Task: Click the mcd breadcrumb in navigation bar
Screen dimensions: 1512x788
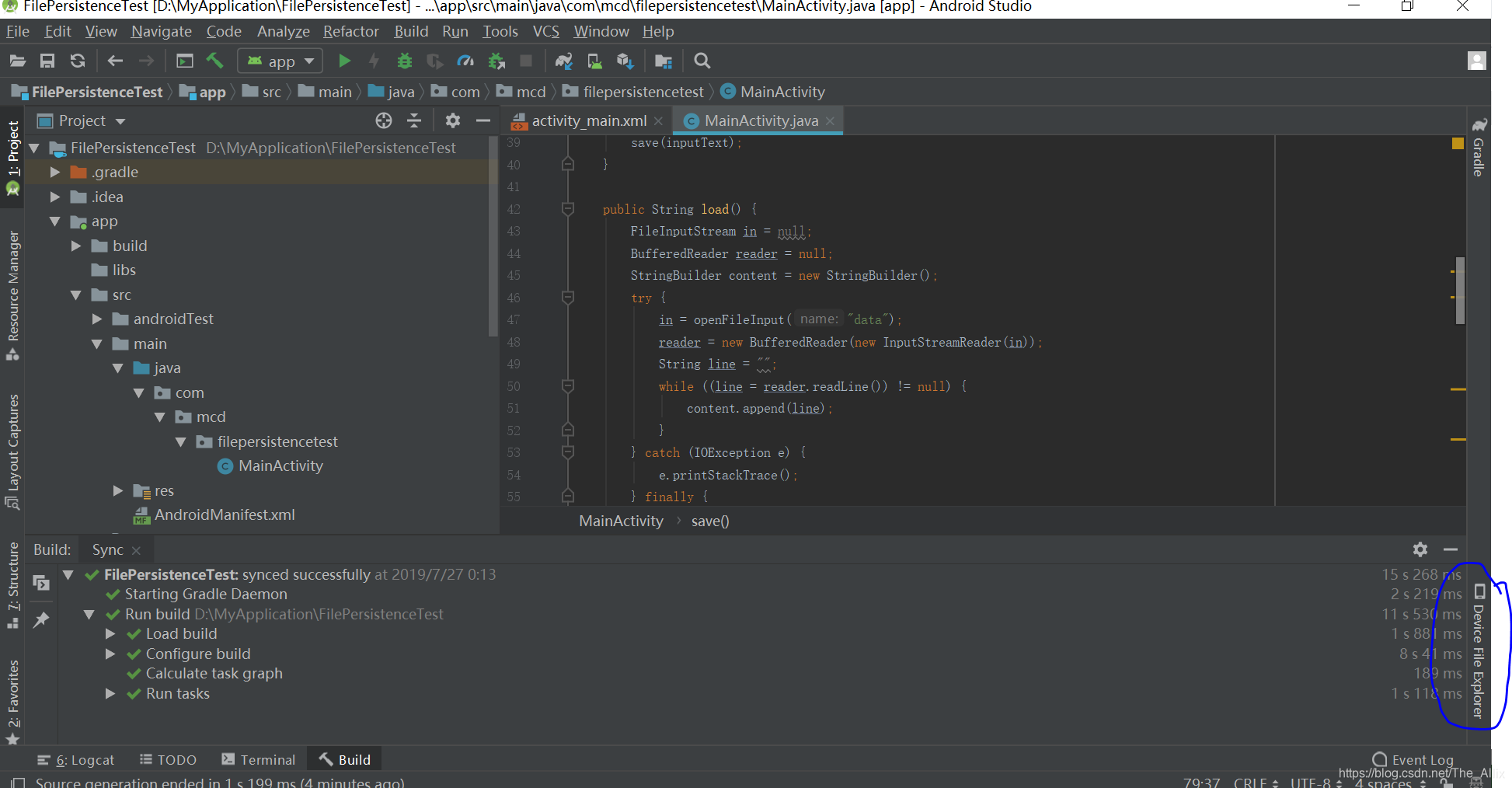Action: pyautogui.click(x=521, y=92)
